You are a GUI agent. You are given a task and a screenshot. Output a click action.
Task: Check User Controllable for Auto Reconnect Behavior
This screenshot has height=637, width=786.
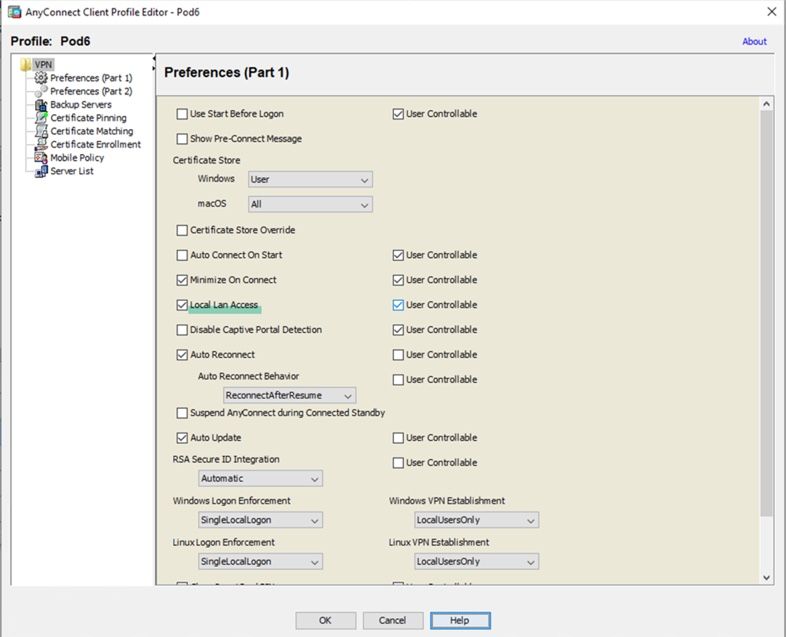398,380
